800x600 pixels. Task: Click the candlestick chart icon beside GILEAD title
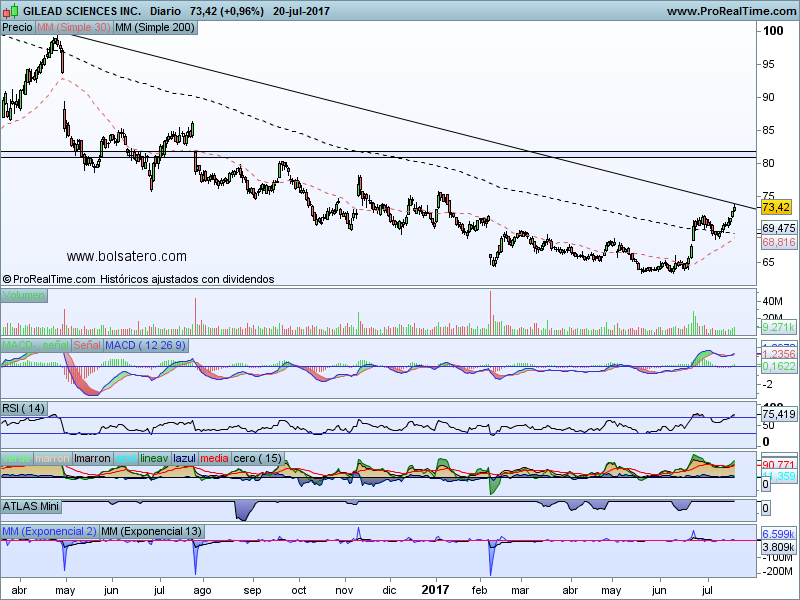pyautogui.click(x=11, y=10)
